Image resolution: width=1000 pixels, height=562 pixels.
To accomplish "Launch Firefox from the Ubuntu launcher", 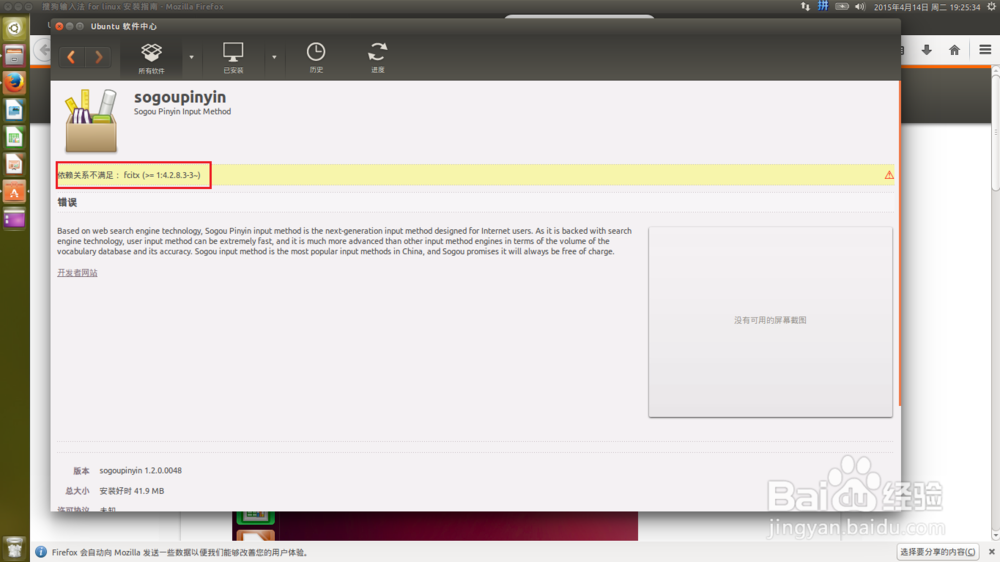I will (x=14, y=83).
